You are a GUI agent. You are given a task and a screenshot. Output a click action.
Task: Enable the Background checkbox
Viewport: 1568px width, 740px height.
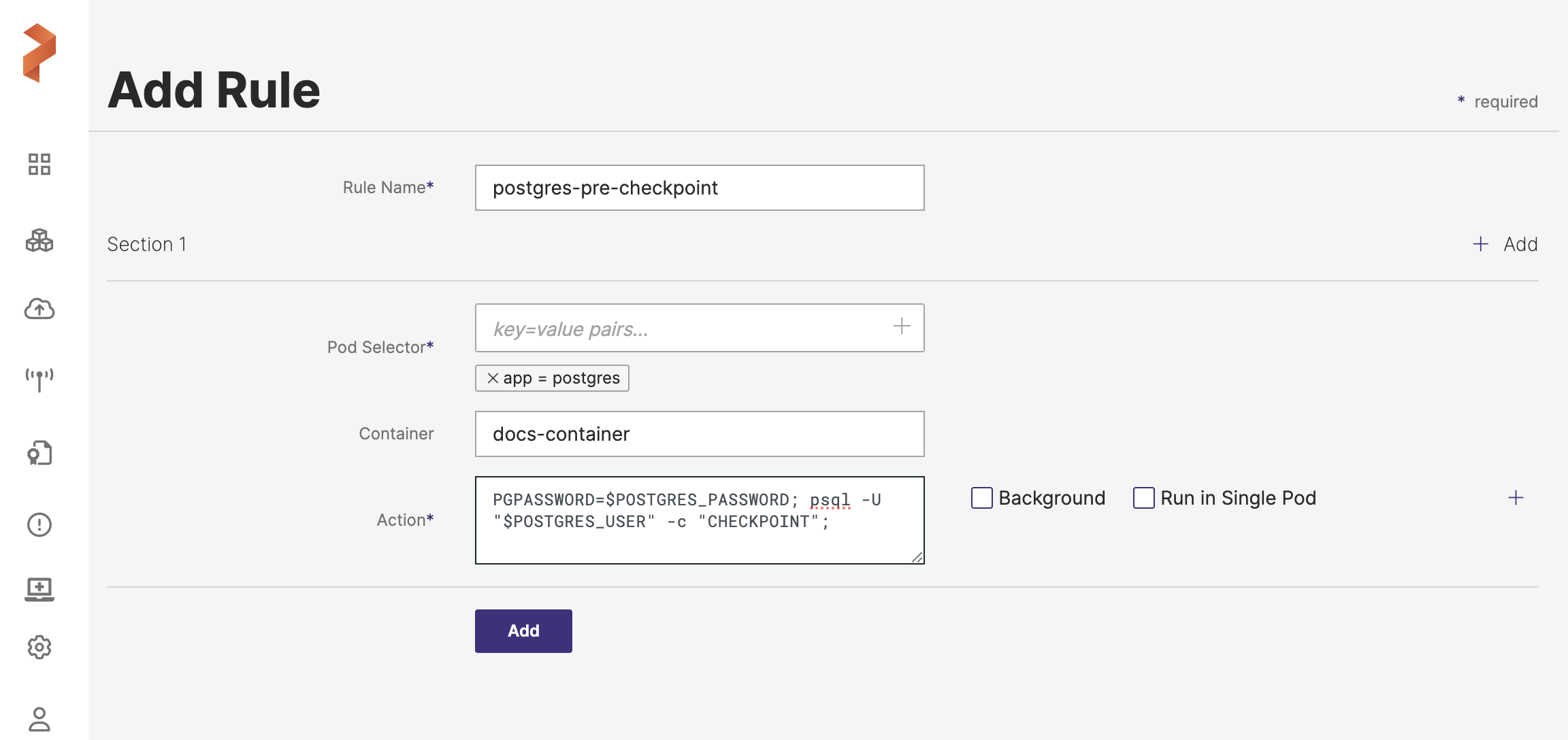[981, 498]
